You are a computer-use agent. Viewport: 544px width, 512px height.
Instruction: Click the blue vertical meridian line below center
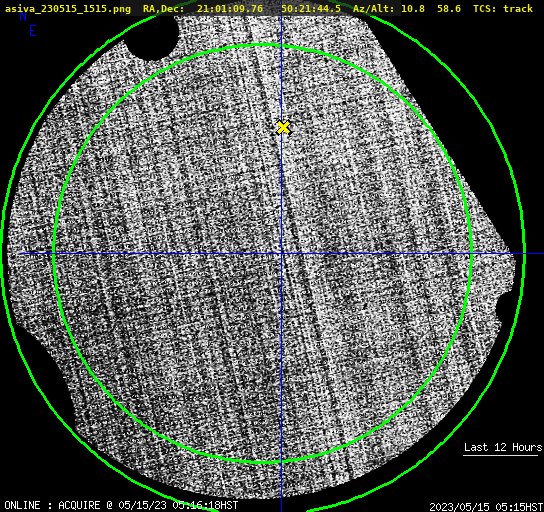pyautogui.click(x=281, y=382)
